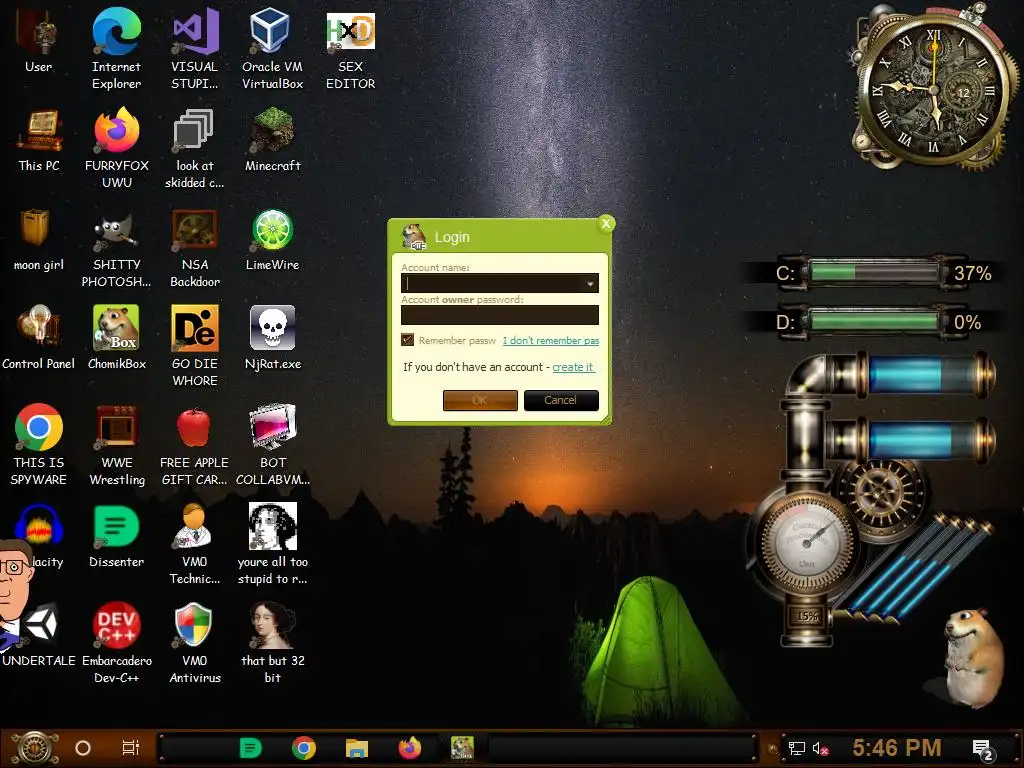Select the This PC icon
Image resolution: width=1024 pixels, height=768 pixels.
39,140
